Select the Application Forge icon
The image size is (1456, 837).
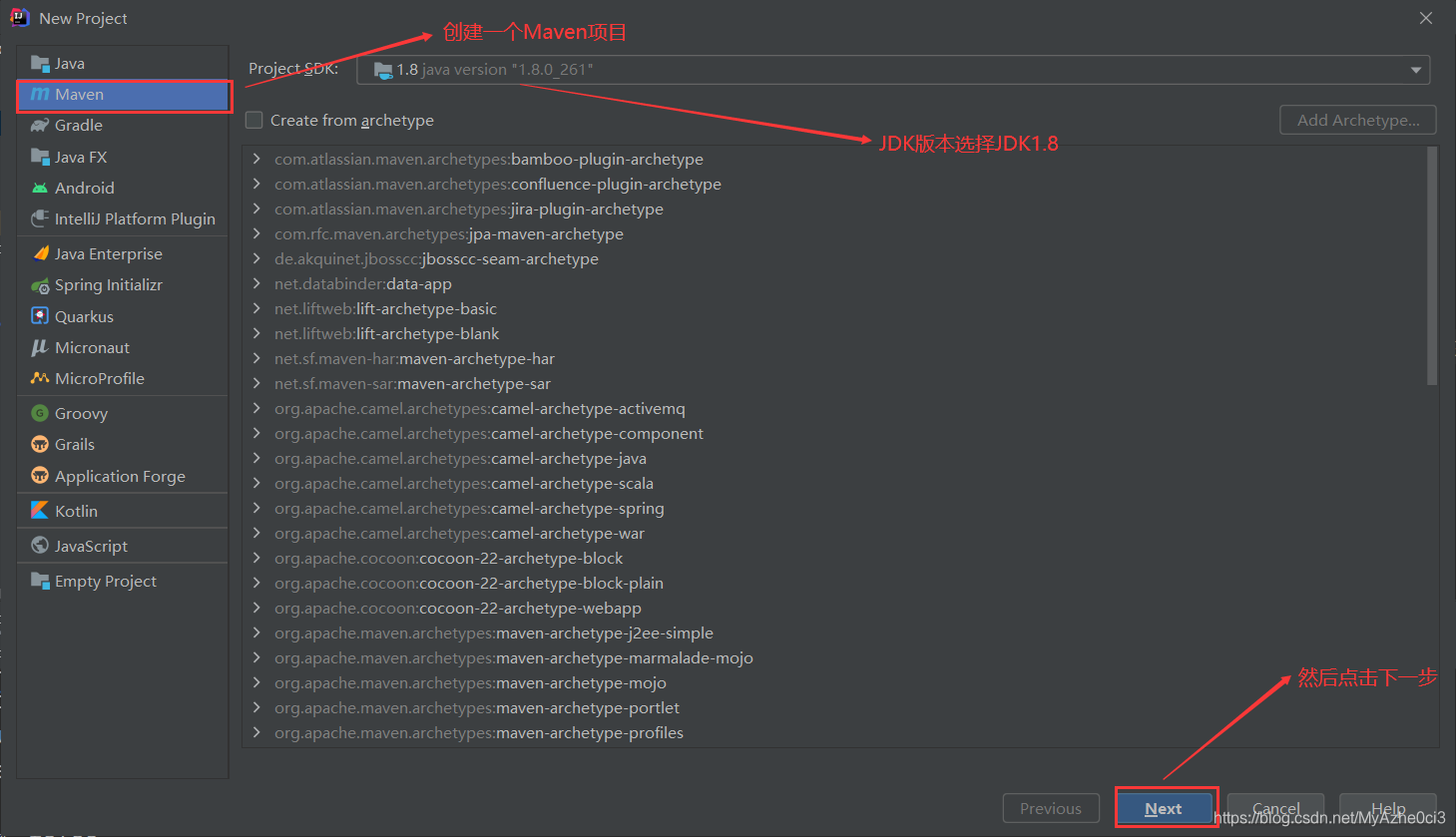tap(40, 476)
